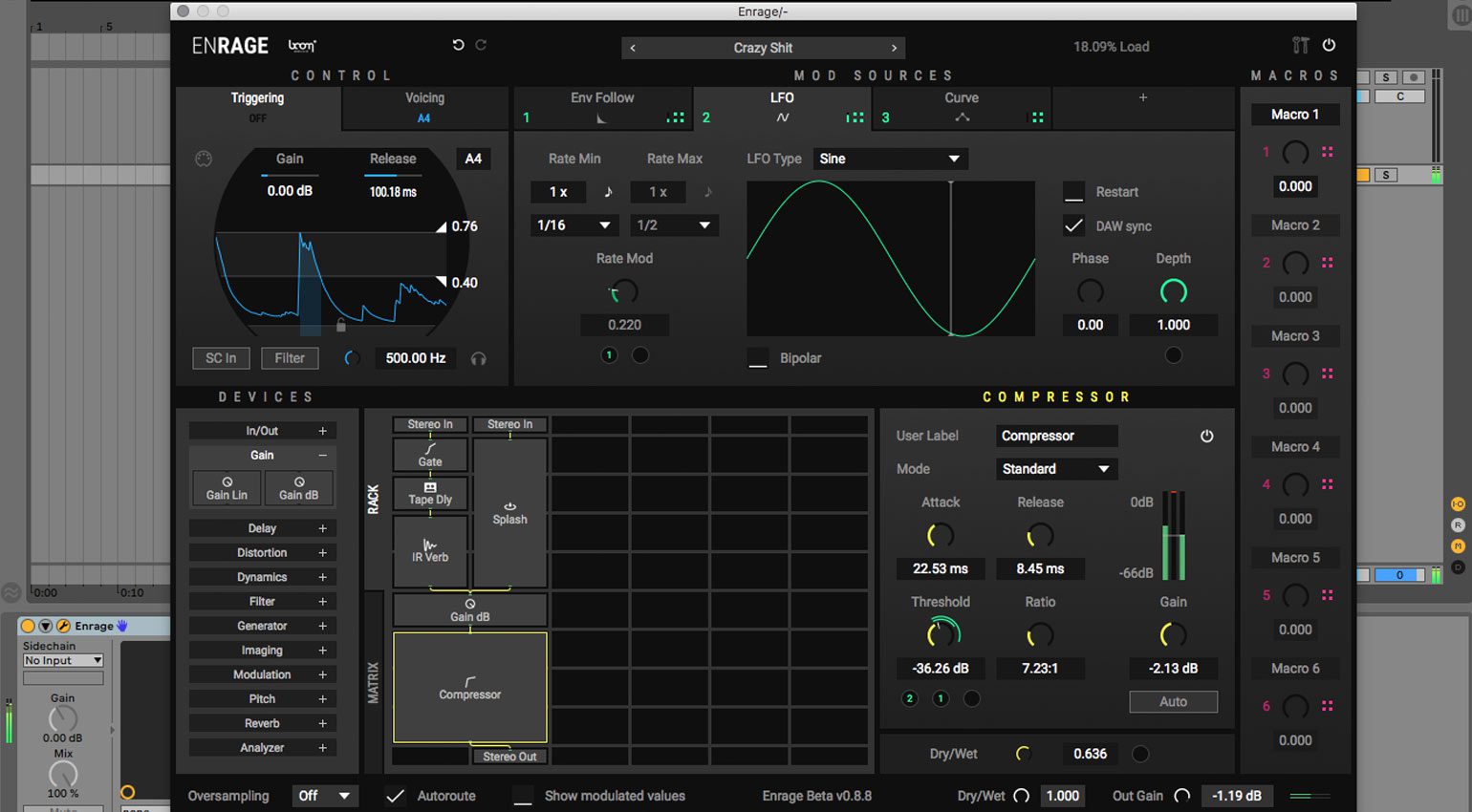Click the Dry/Wet 0.636 value field
1472x812 pixels.
click(x=1090, y=754)
